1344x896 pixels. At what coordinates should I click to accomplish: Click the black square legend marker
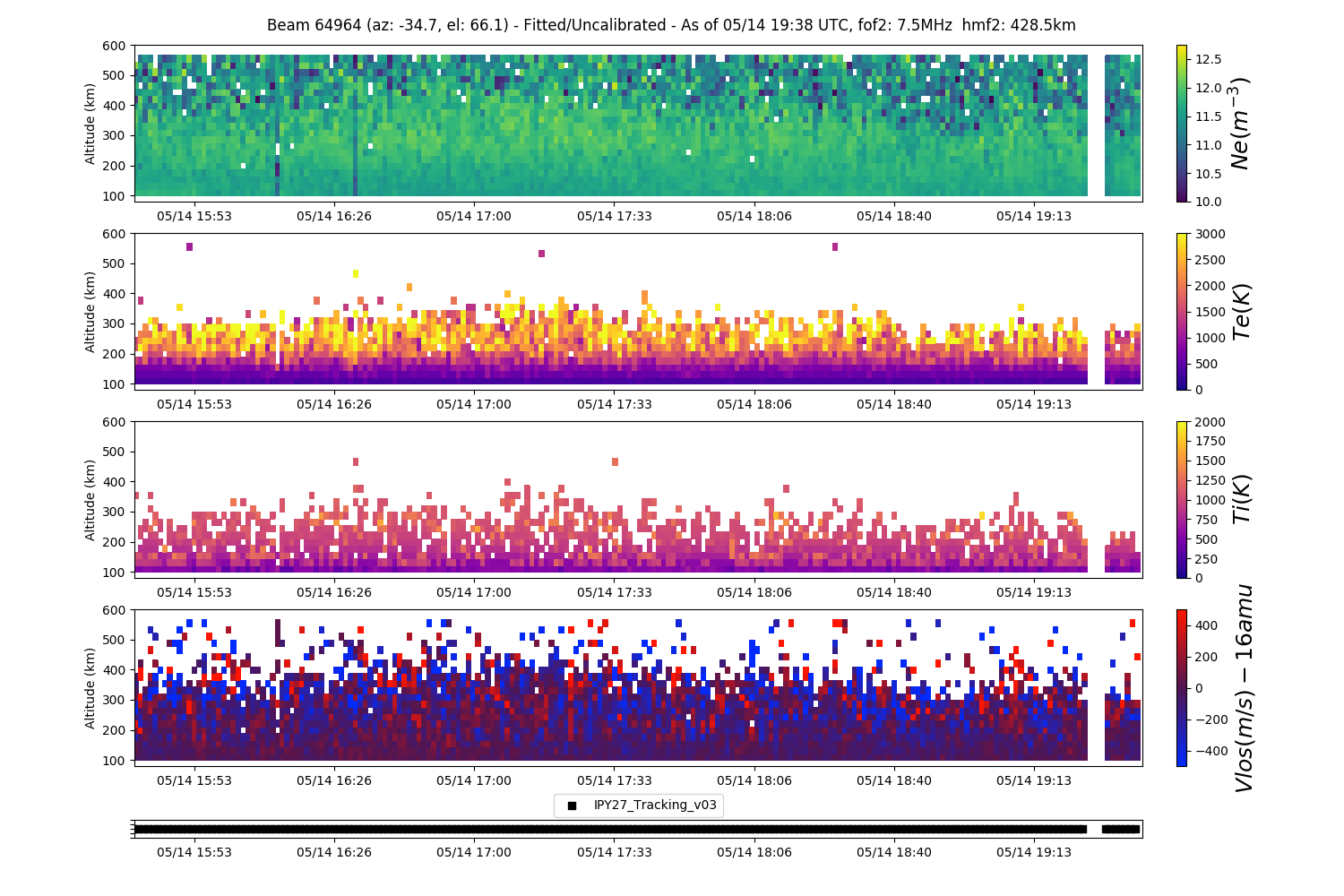click(572, 806)
